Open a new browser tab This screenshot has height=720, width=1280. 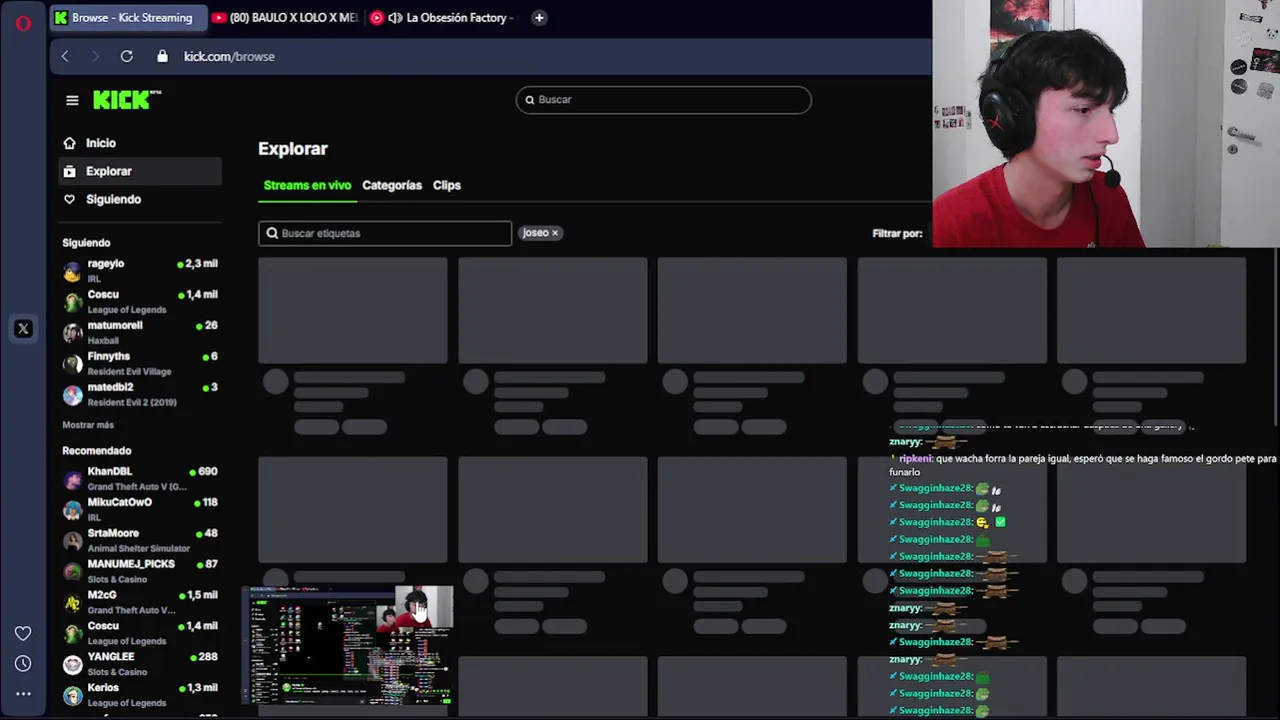pyautogui.click(x=539, y=17)
